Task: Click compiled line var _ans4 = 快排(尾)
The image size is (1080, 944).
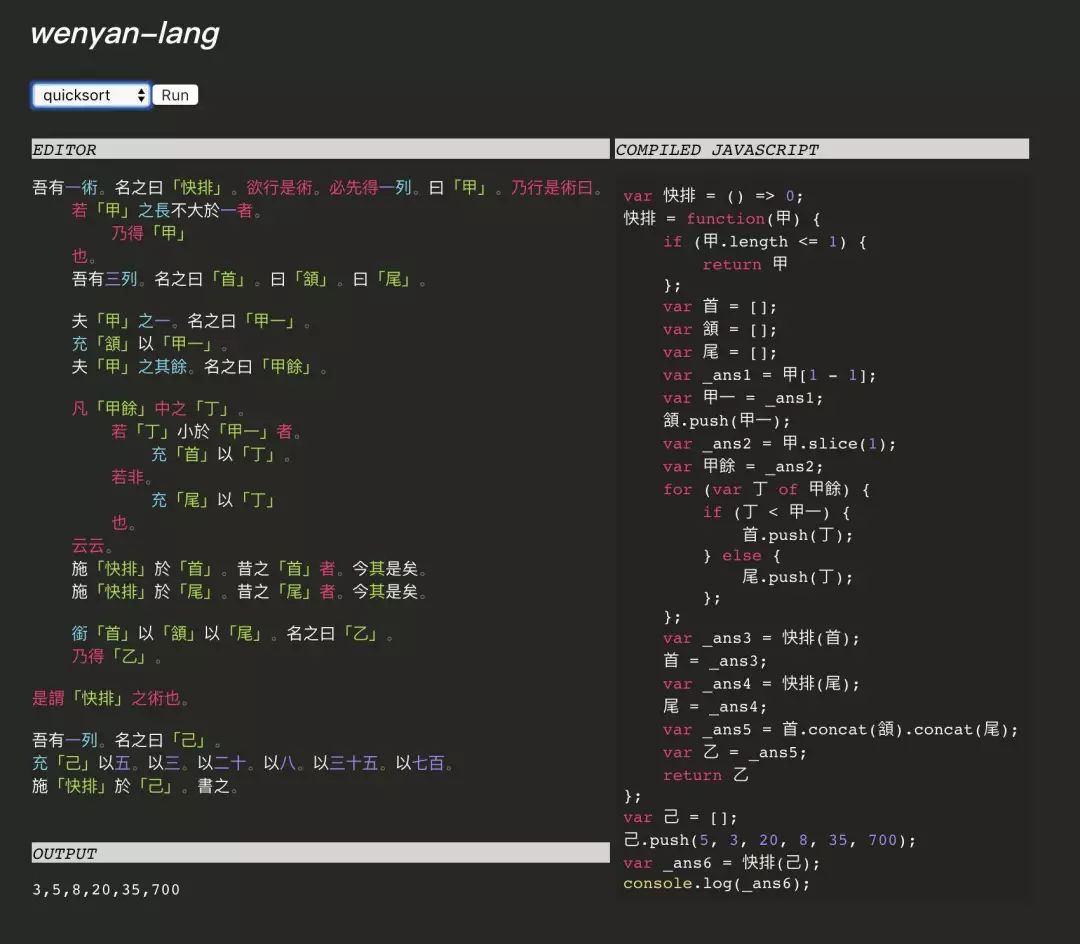Action: pos(761,684)
